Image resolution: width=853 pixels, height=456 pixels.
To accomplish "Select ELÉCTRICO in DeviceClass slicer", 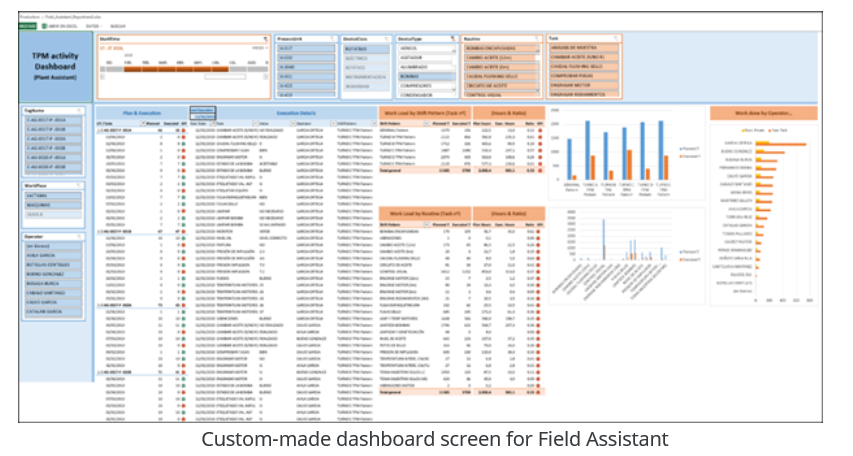I will click(x=367, y=58).
